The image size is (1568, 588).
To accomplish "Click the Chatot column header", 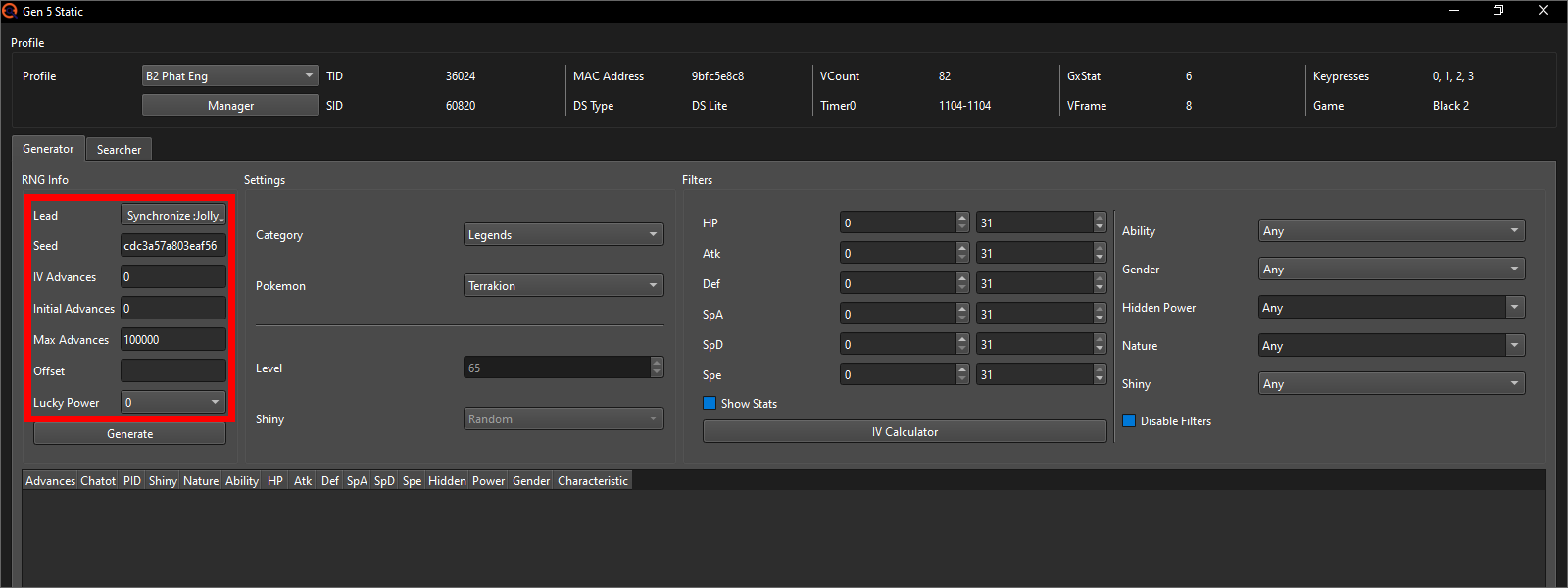I will [x=98, y=480].
